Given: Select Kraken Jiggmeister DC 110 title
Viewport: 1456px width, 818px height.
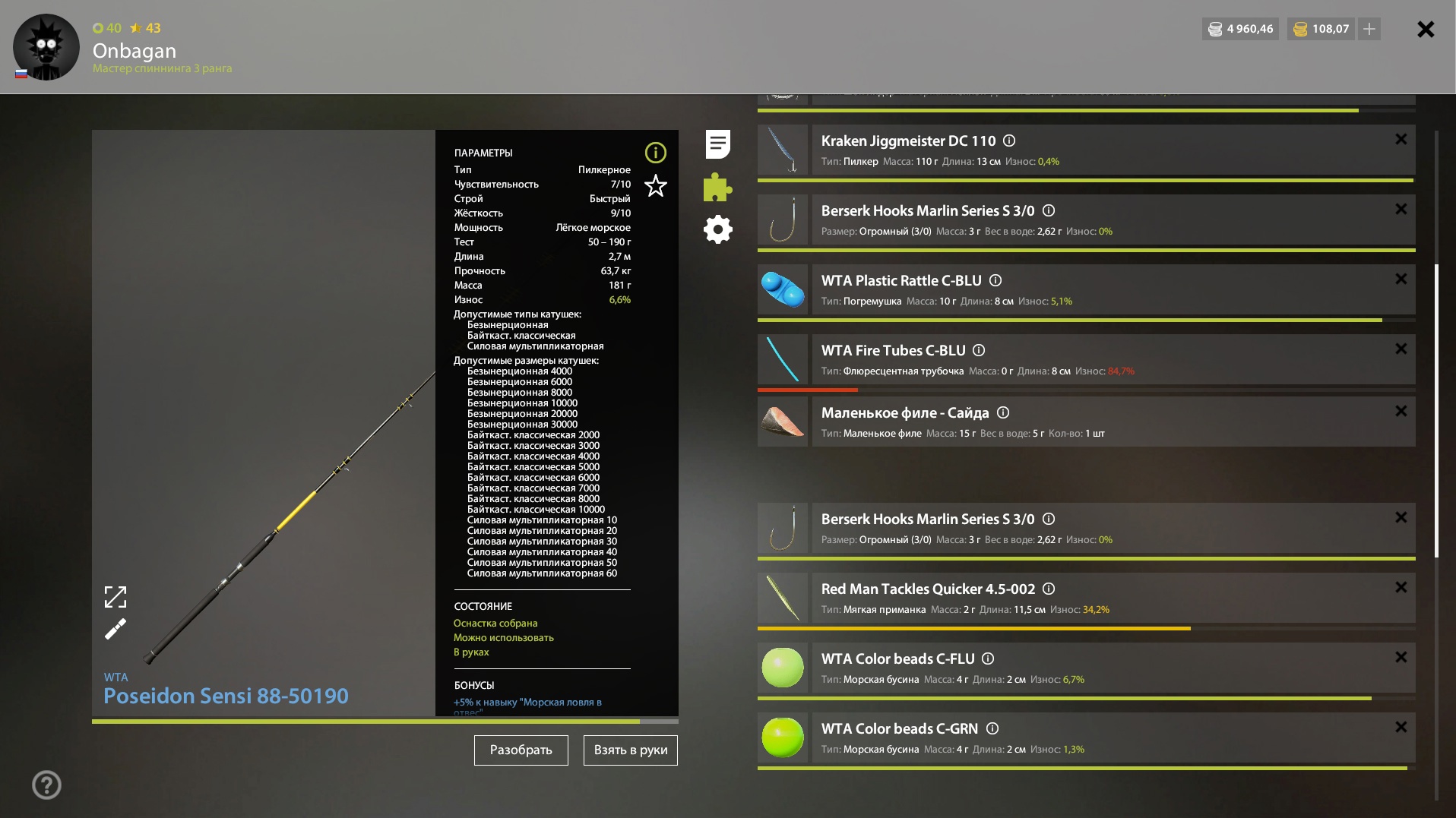Looking at the screenshot, I should tap(908, 141).
